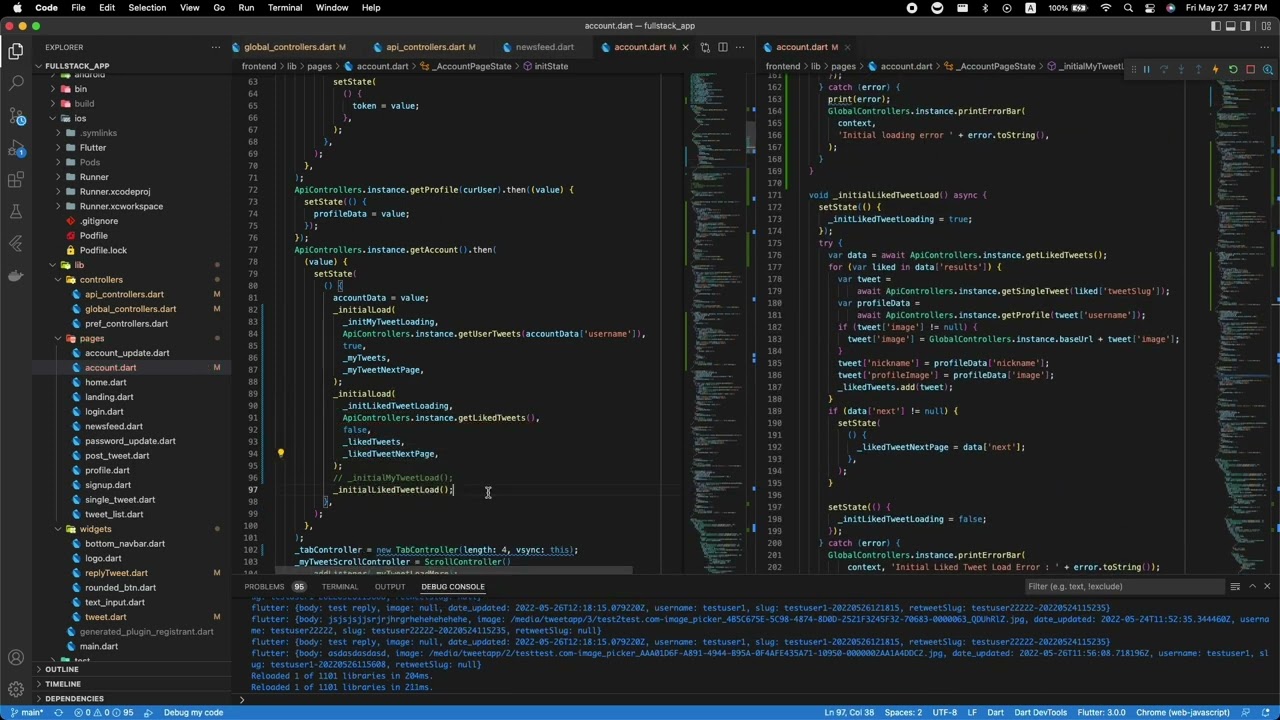Viewport: 1280px width, 720px height.
Task: Click debug Step Out button
Action: [1198, 70]
